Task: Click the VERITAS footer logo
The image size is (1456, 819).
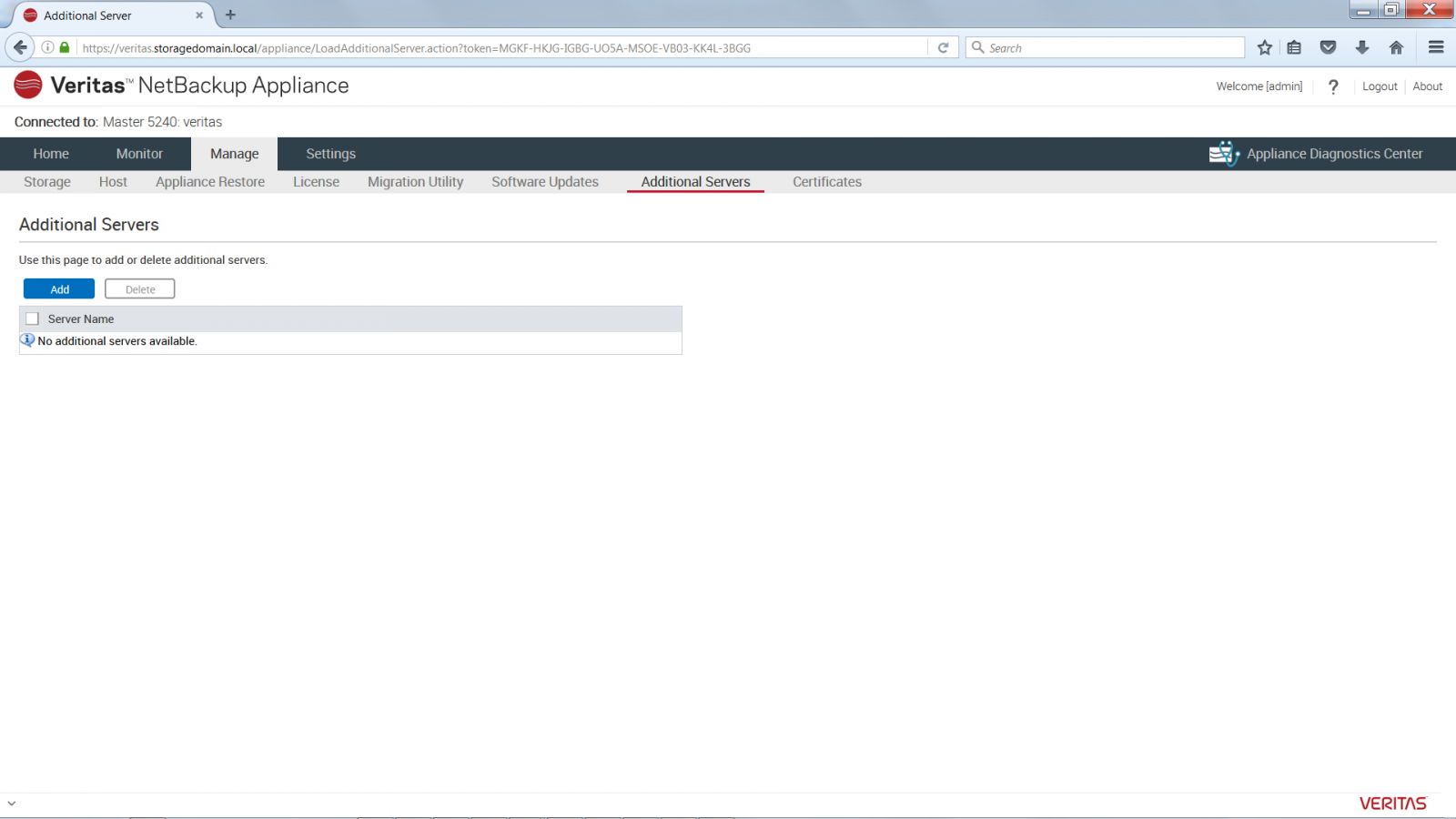Action: pos(1392,804)
